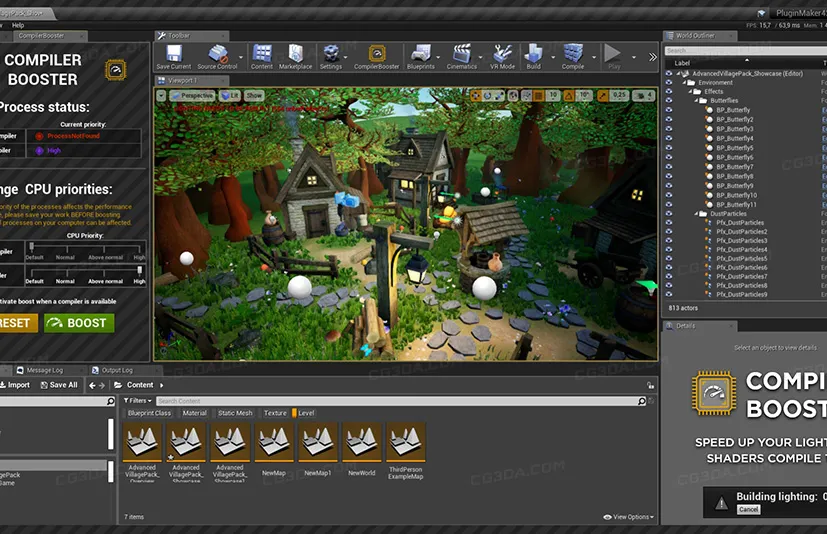Open the scale snap value 0.25 dropdown

(619, 96)
